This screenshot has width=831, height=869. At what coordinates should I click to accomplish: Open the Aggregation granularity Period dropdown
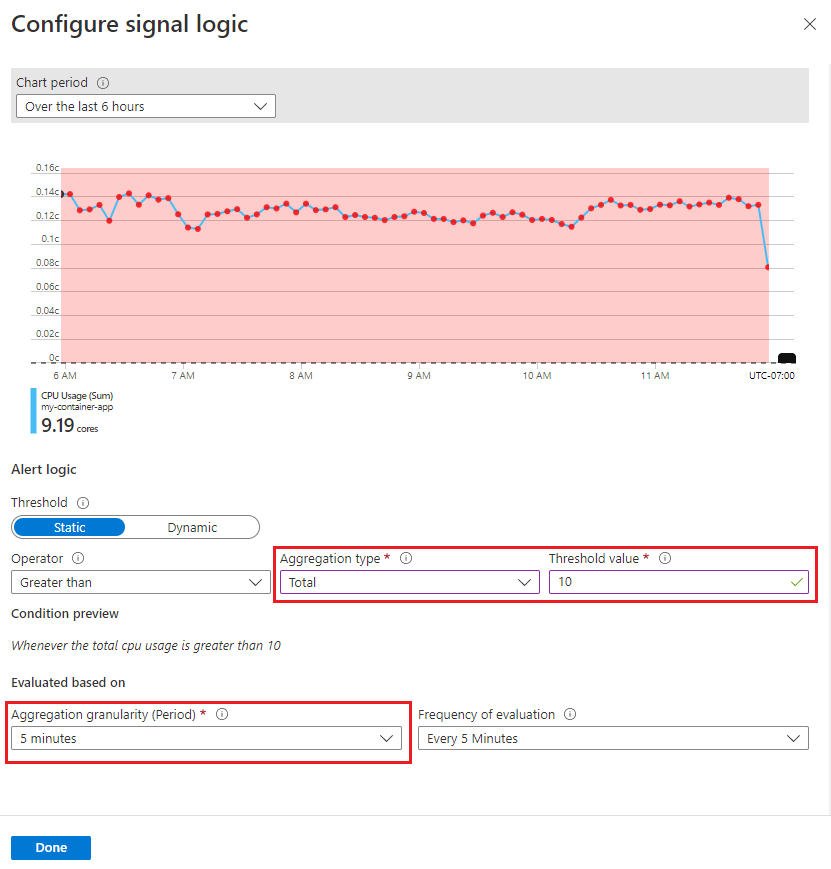[x=207, y=738]
